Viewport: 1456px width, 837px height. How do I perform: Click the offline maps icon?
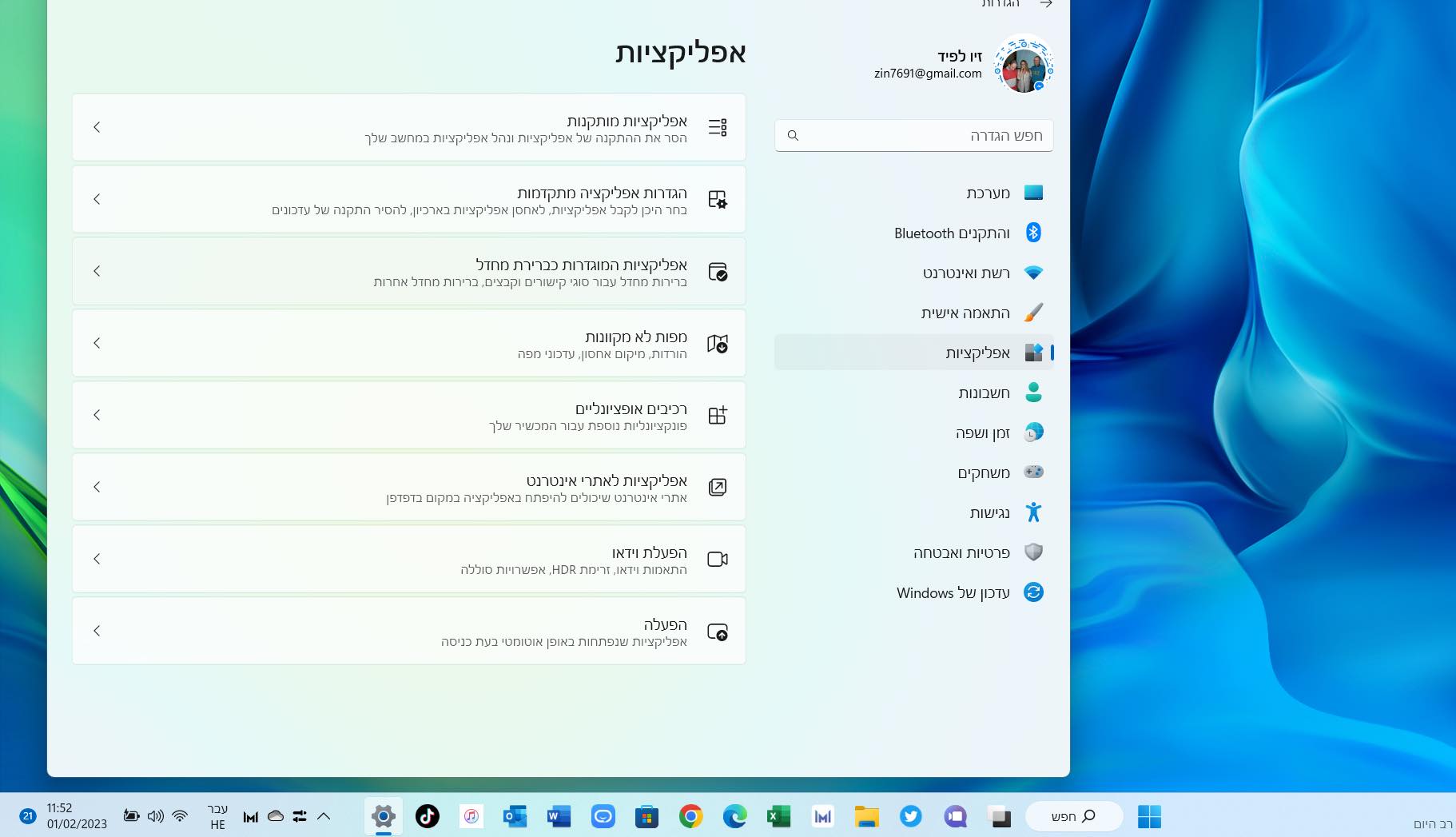point(717,344)
